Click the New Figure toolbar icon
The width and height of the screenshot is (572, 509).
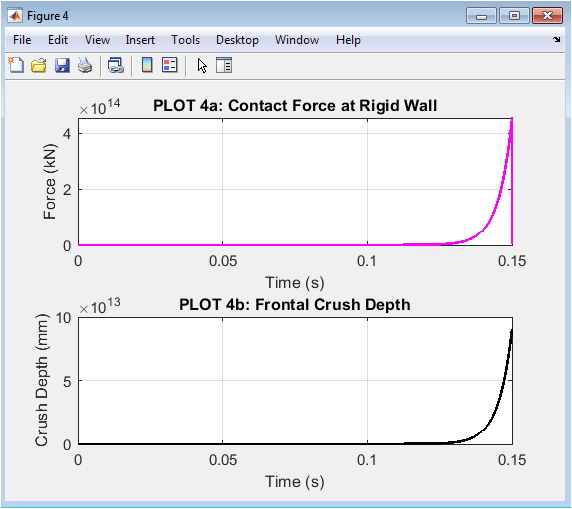click(x=16, y=66)
